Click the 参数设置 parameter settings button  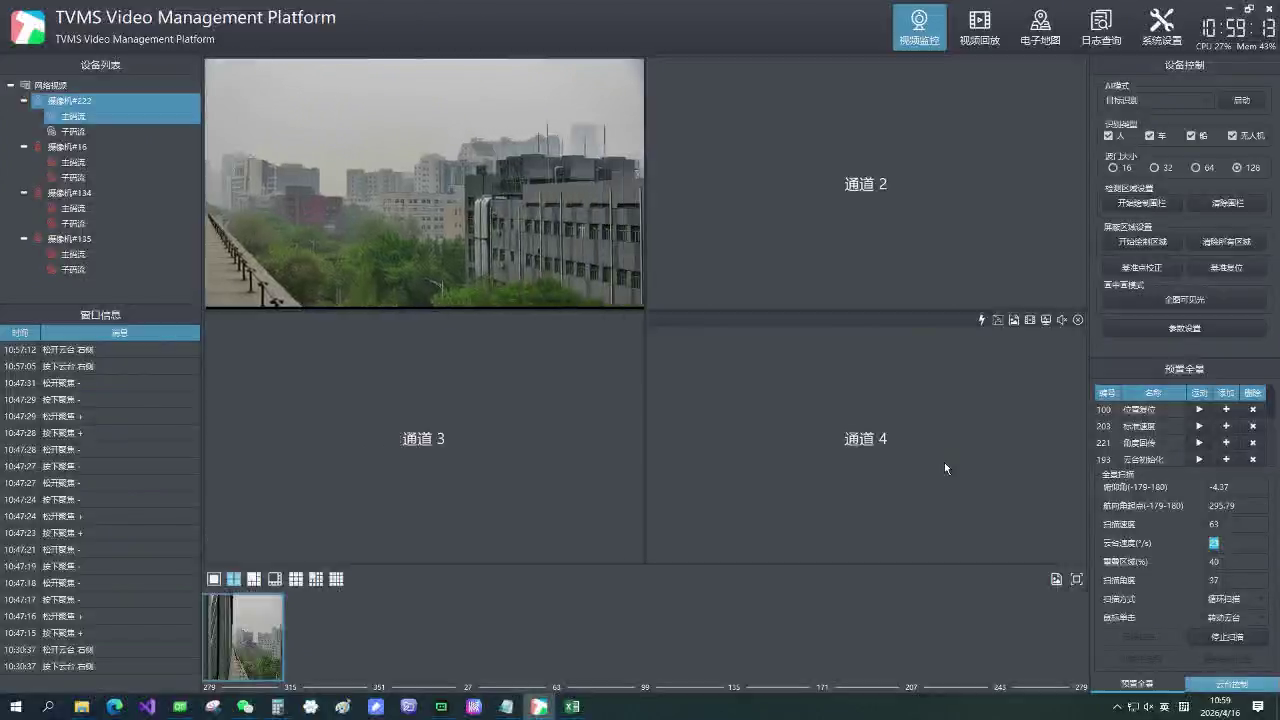click(1184, 328)
